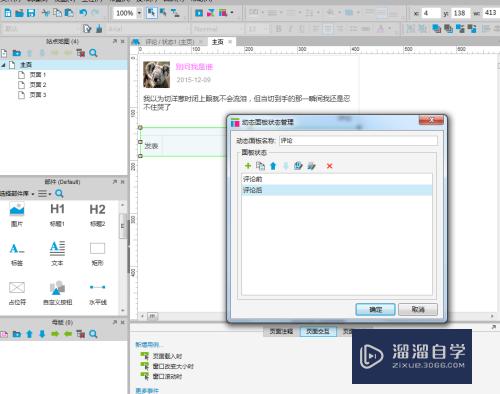Delete page icon in the sitemap panel
This screenshot has height=394, width=500.
pos(80,53)
